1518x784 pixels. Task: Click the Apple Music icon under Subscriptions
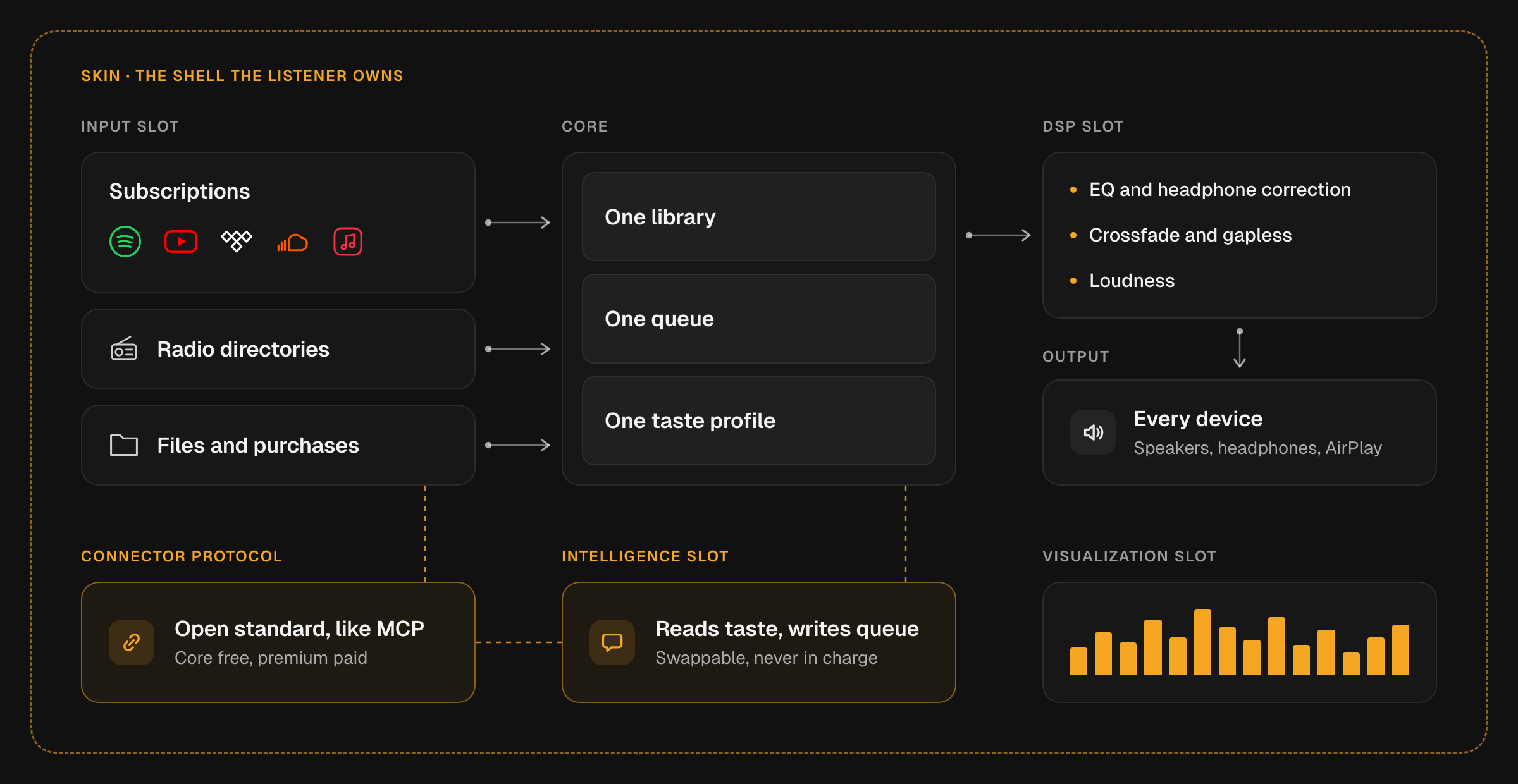348,242
